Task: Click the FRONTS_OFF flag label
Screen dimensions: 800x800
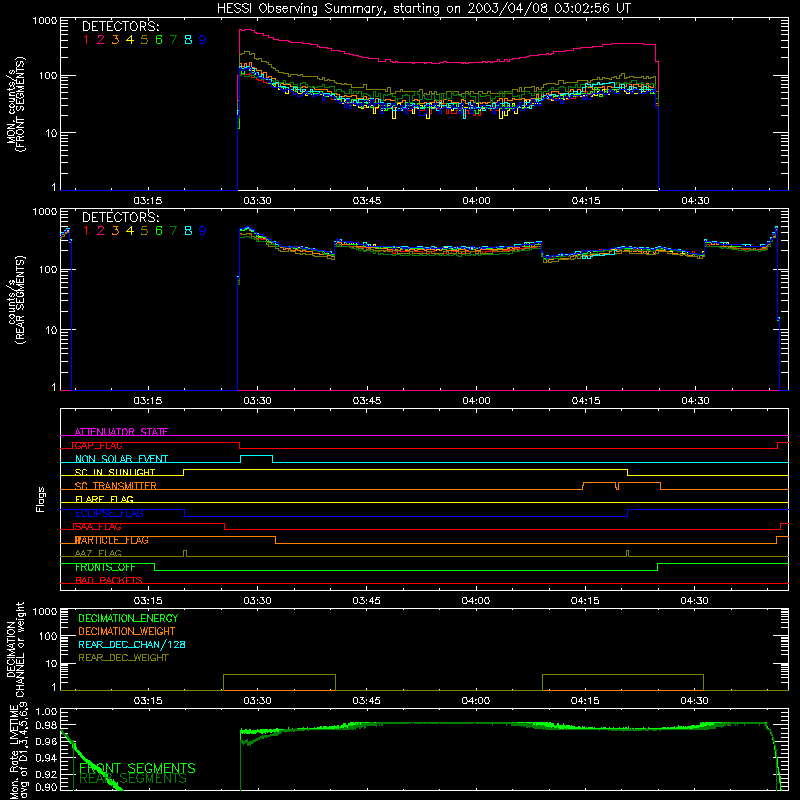Action: [x=105, y=567]
